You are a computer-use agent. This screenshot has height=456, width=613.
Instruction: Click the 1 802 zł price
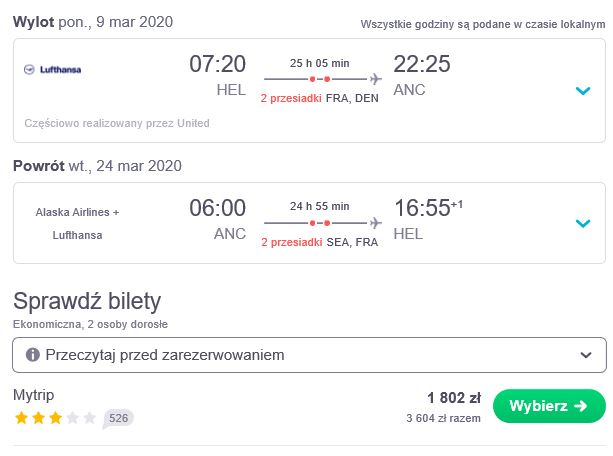click(454, 398)
